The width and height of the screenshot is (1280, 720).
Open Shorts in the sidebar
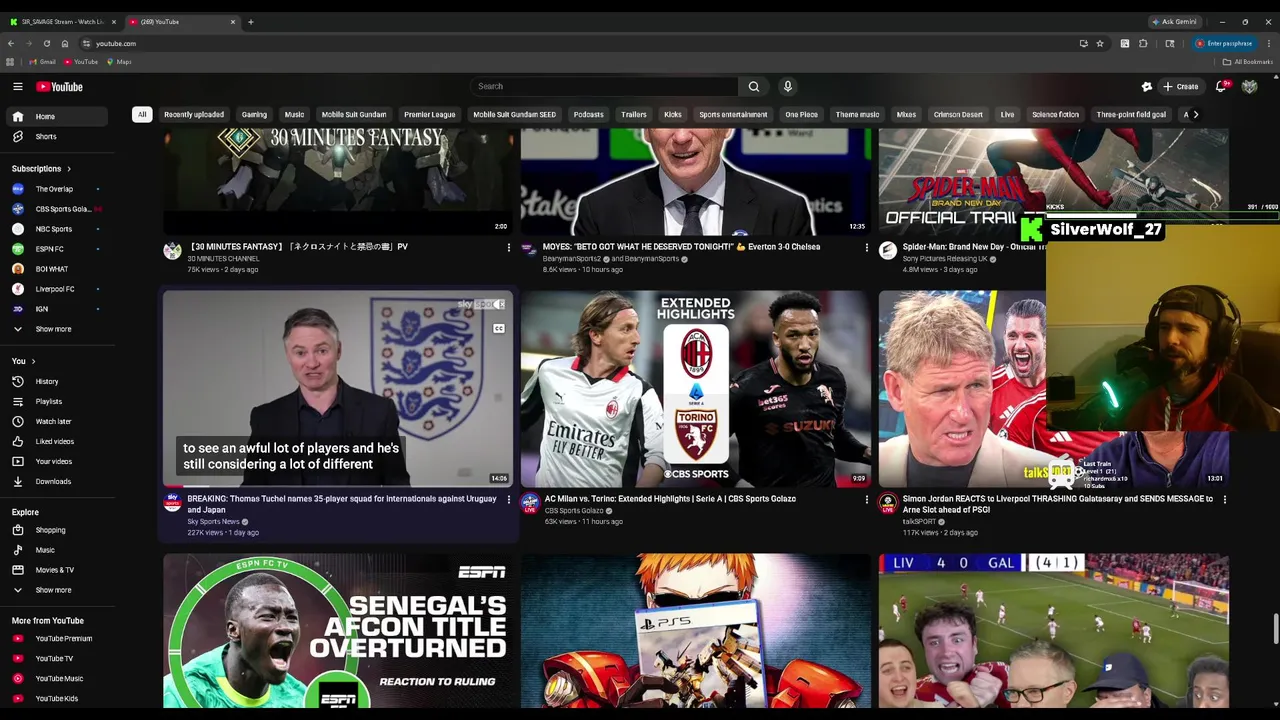coord(58,136)
